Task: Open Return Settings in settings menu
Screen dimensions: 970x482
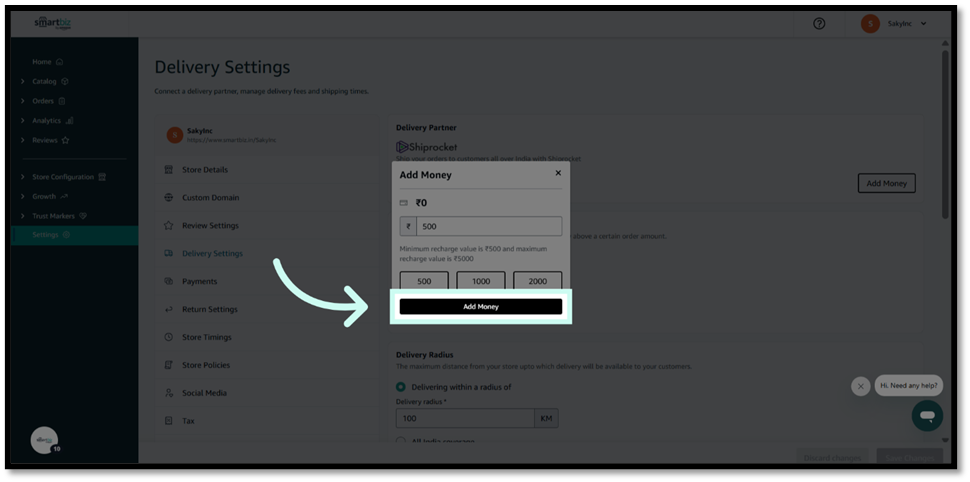Action: click(209, 310)
